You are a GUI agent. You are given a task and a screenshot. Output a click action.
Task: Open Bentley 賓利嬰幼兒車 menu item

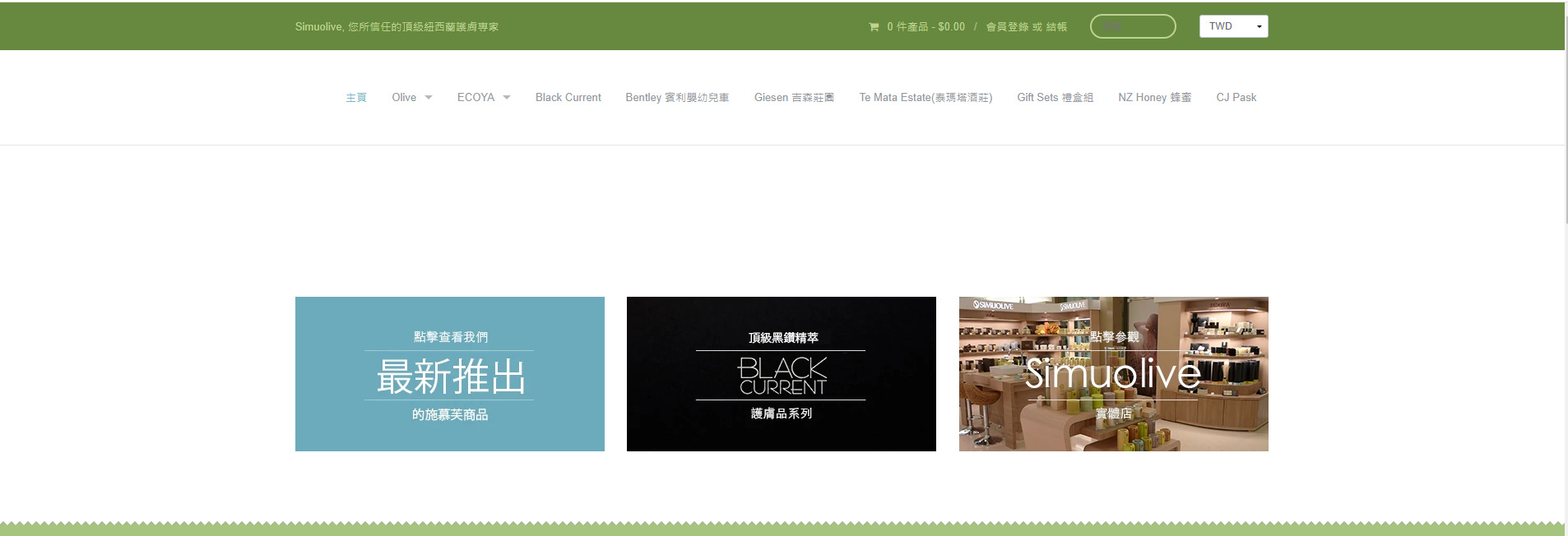click(x=677, y=97)
